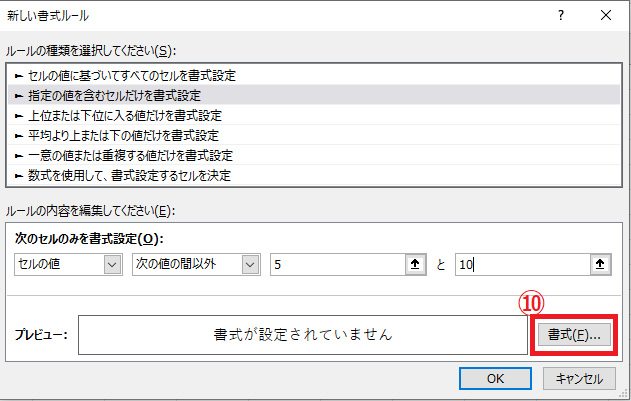Select rule 一意の値または重複する値だけを書式設定
631x401 pixels.
tap(314, 155)
